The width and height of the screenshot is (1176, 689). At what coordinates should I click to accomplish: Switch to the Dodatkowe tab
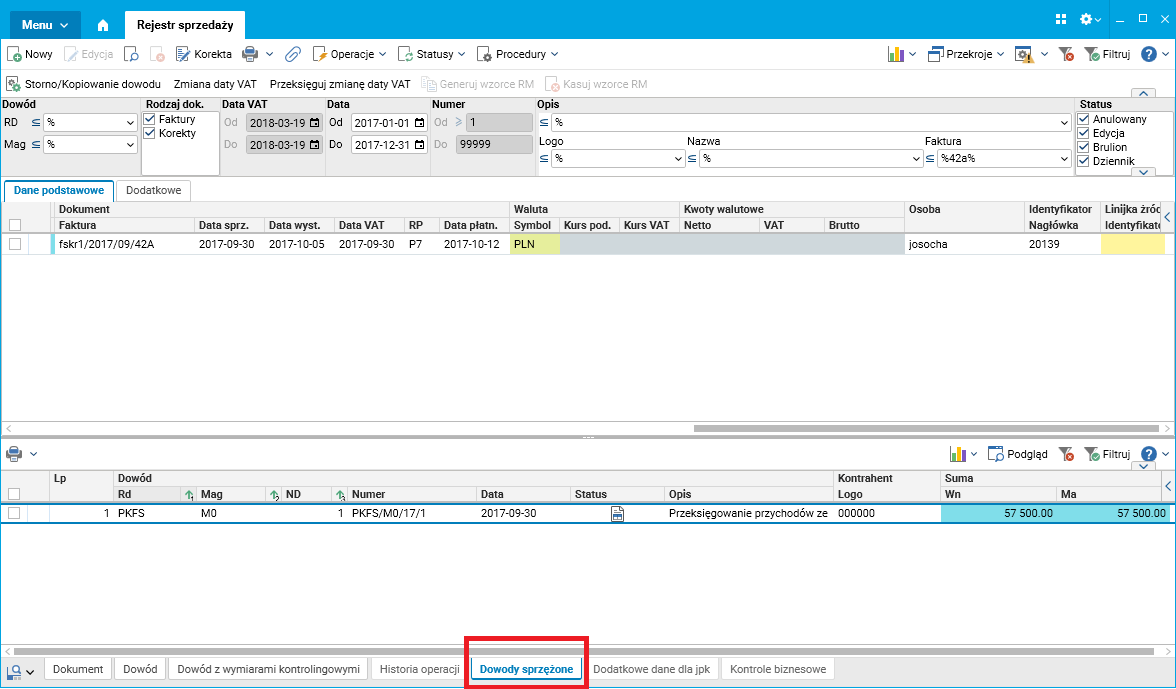tap(154, 190)
